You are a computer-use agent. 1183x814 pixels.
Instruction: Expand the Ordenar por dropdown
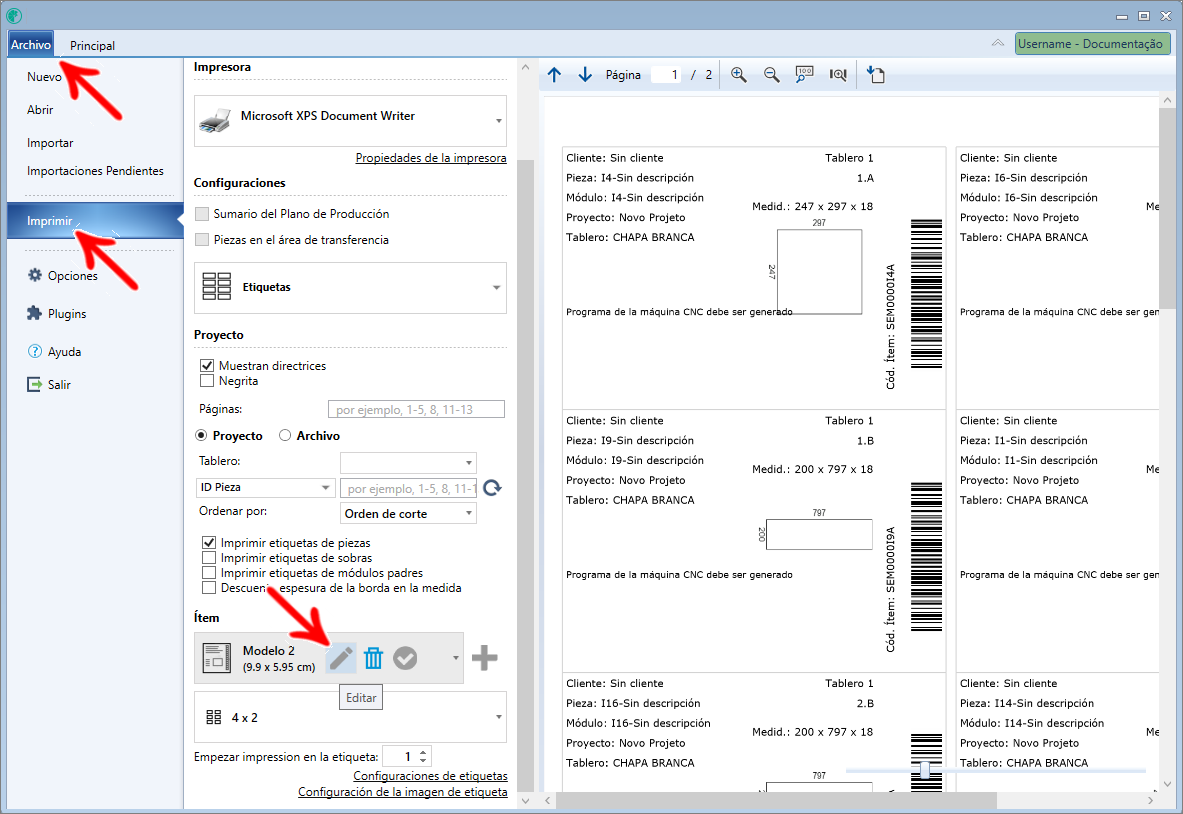coord(409,513)
